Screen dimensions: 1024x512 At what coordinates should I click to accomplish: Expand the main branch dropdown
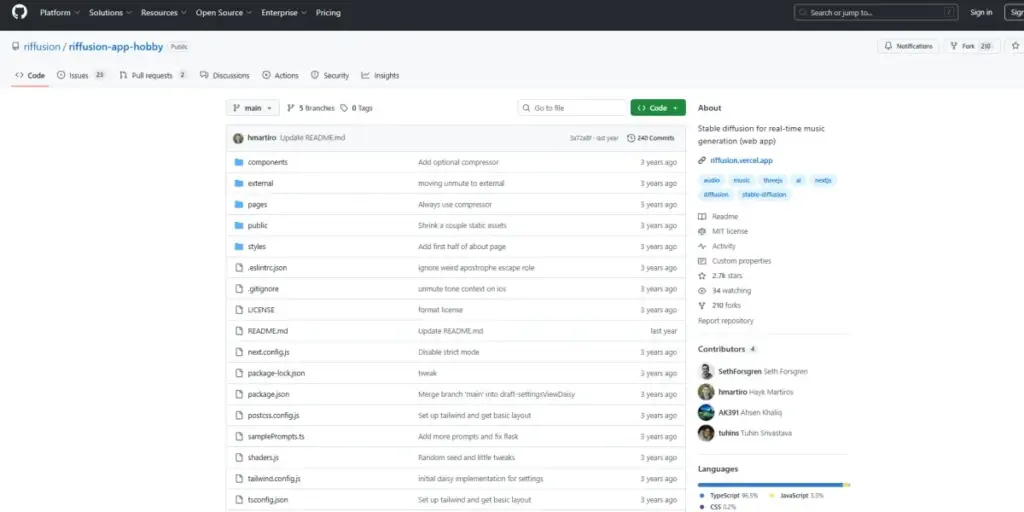251,108
